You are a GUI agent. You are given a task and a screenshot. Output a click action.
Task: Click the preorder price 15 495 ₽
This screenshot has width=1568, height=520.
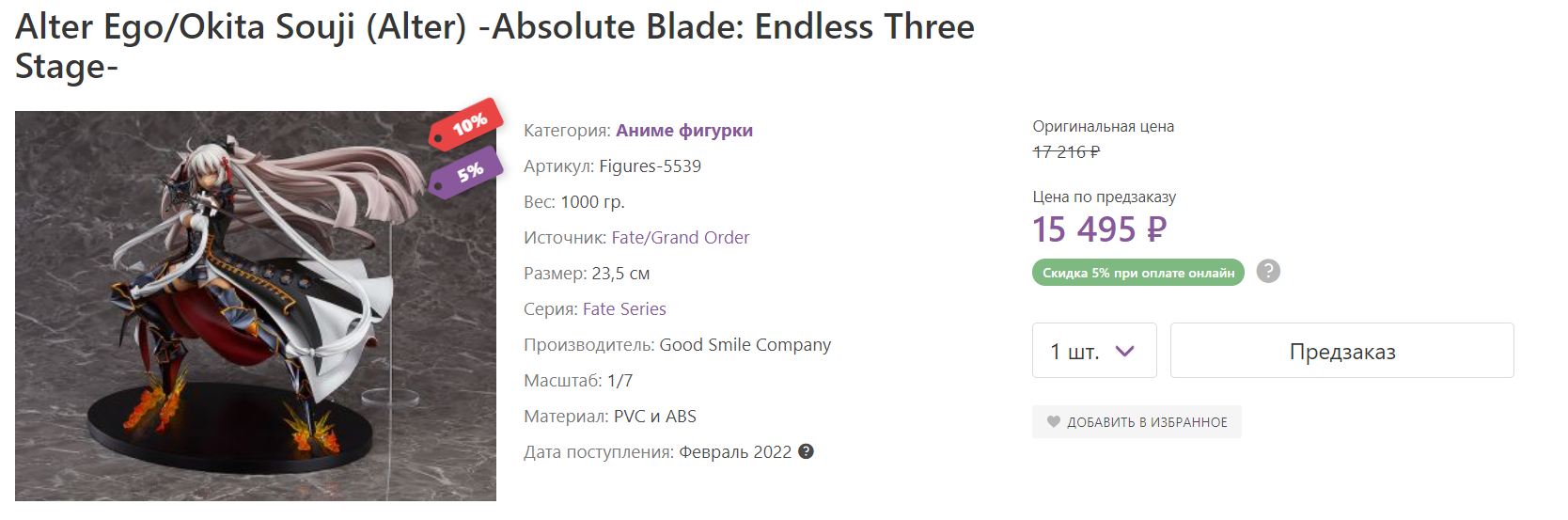pos(1099,229)
